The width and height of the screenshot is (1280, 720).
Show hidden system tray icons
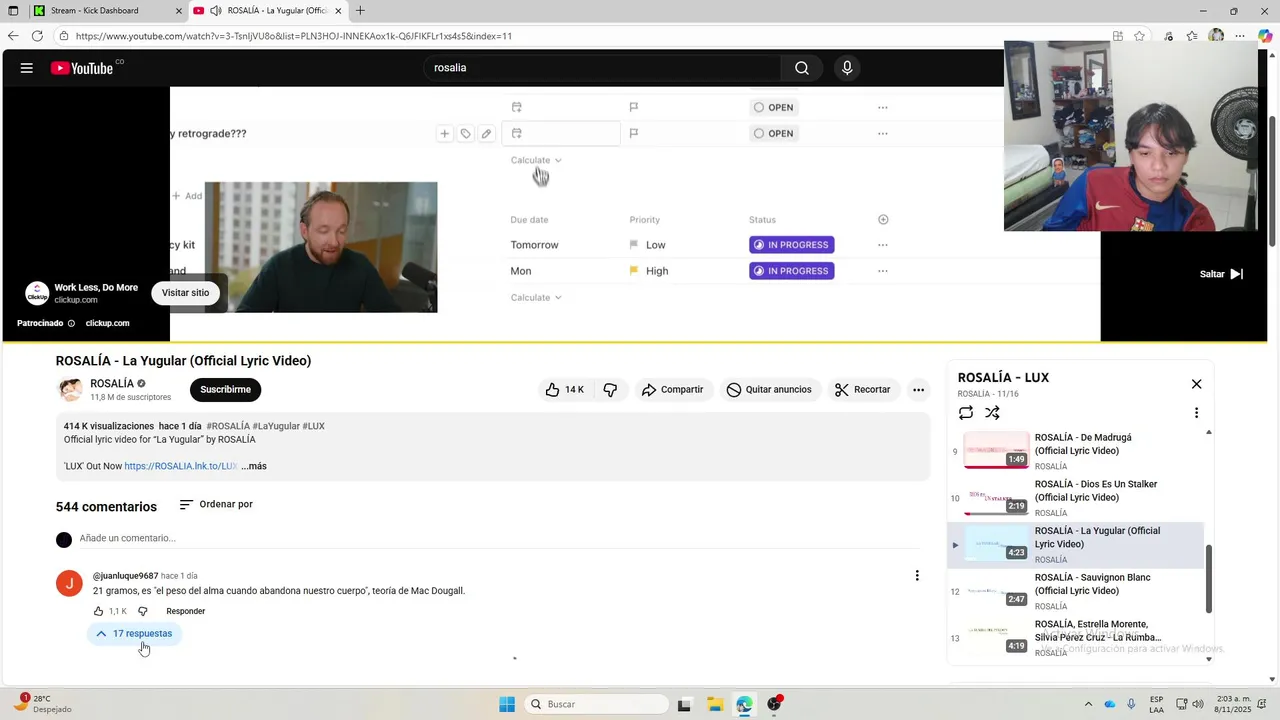[x=1088, y=704]
